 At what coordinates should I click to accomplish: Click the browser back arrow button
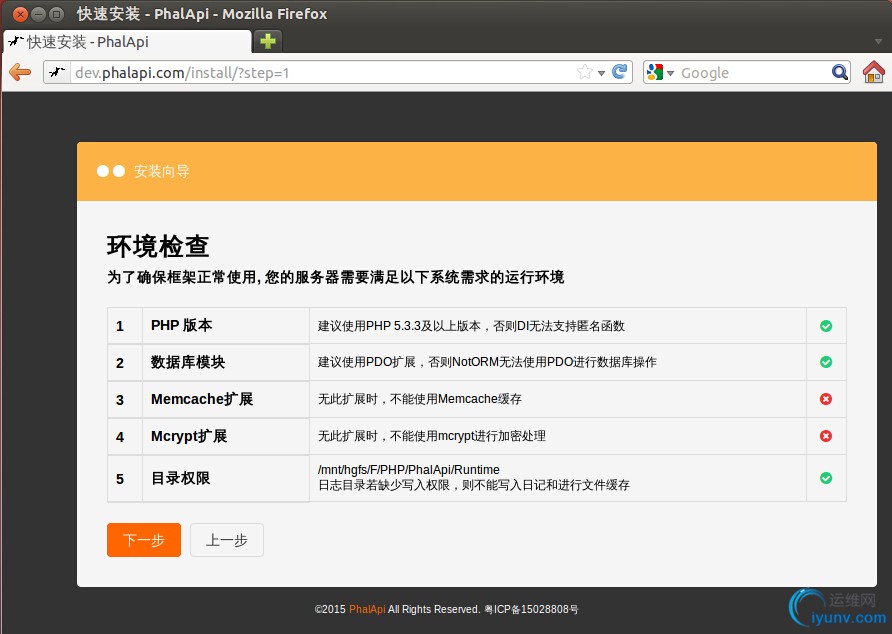click(20, 72)
